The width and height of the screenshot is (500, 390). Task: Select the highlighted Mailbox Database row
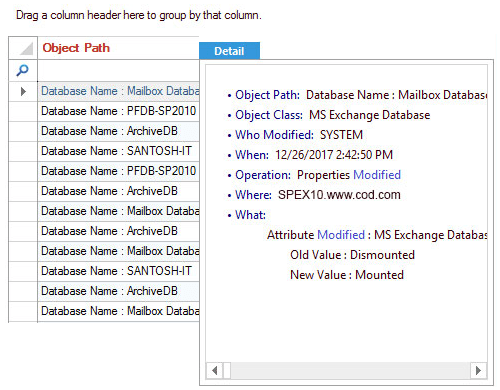[x=118, y=91]
